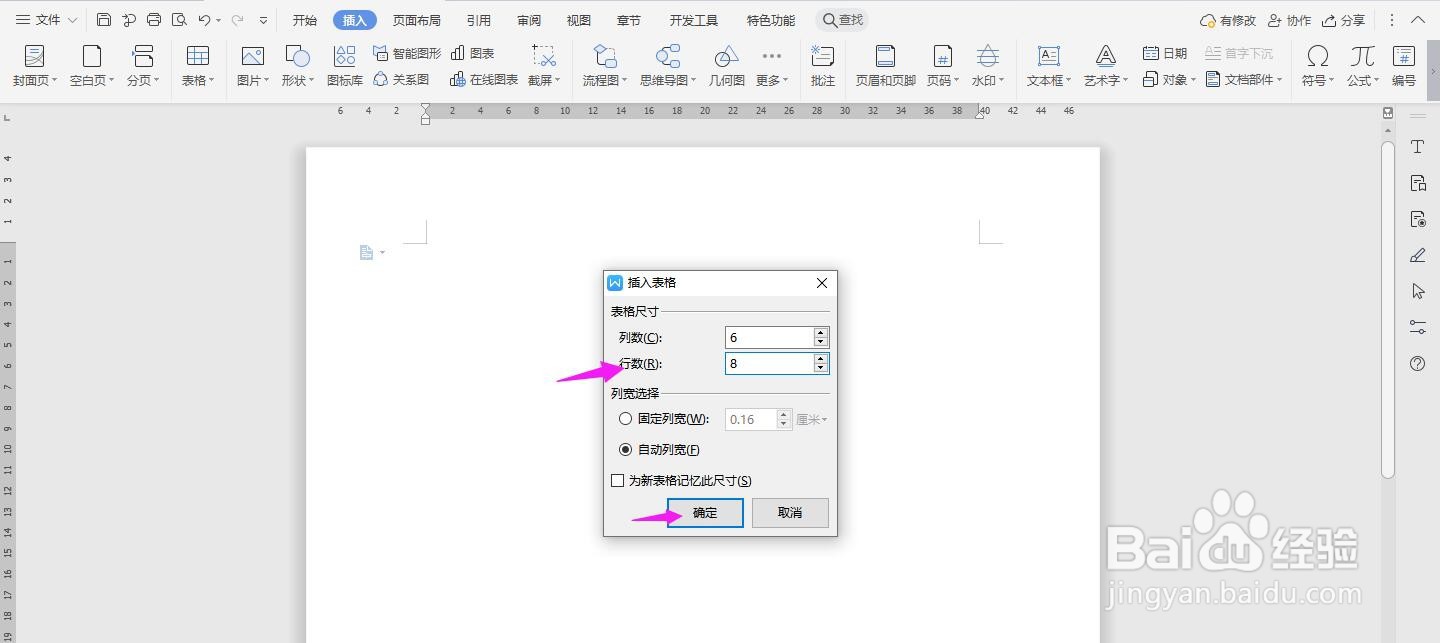Click the rows (行数) input field
Viewport: 1440px width, 643px height.
point(769,363)
